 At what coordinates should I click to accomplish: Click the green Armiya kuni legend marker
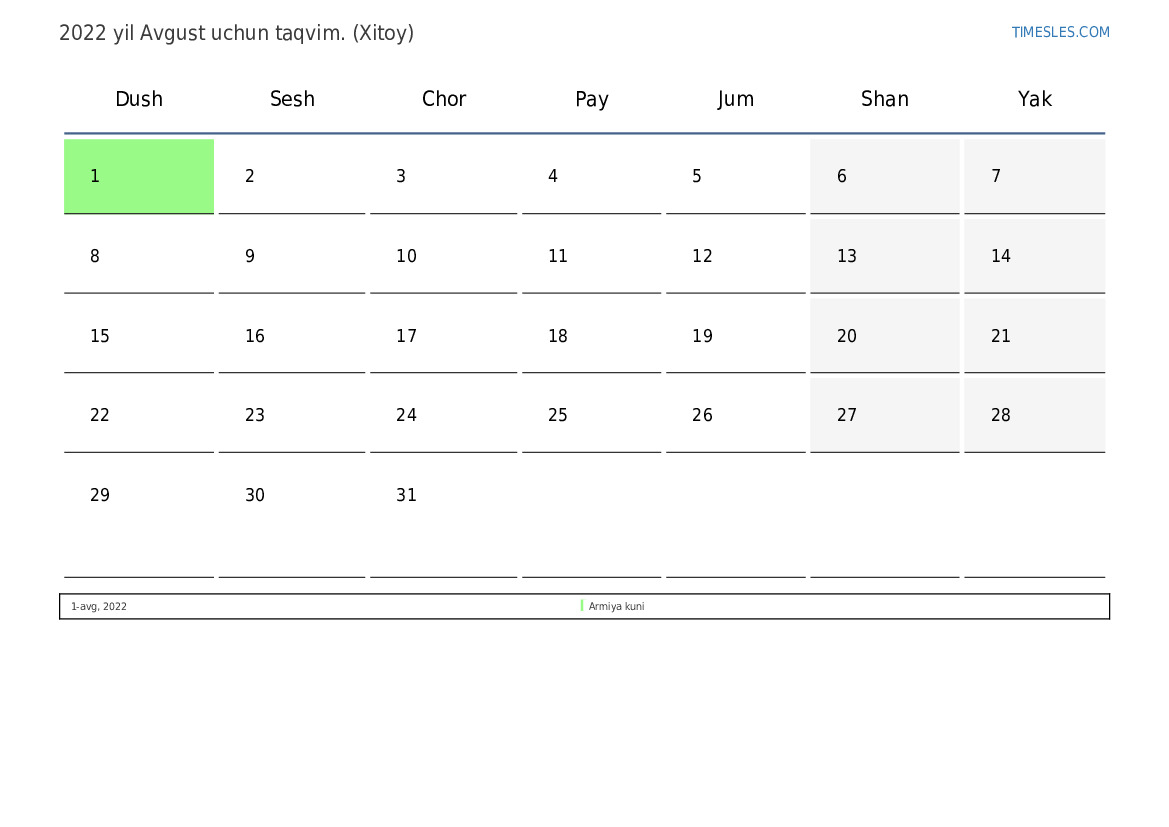click(582, 606)
